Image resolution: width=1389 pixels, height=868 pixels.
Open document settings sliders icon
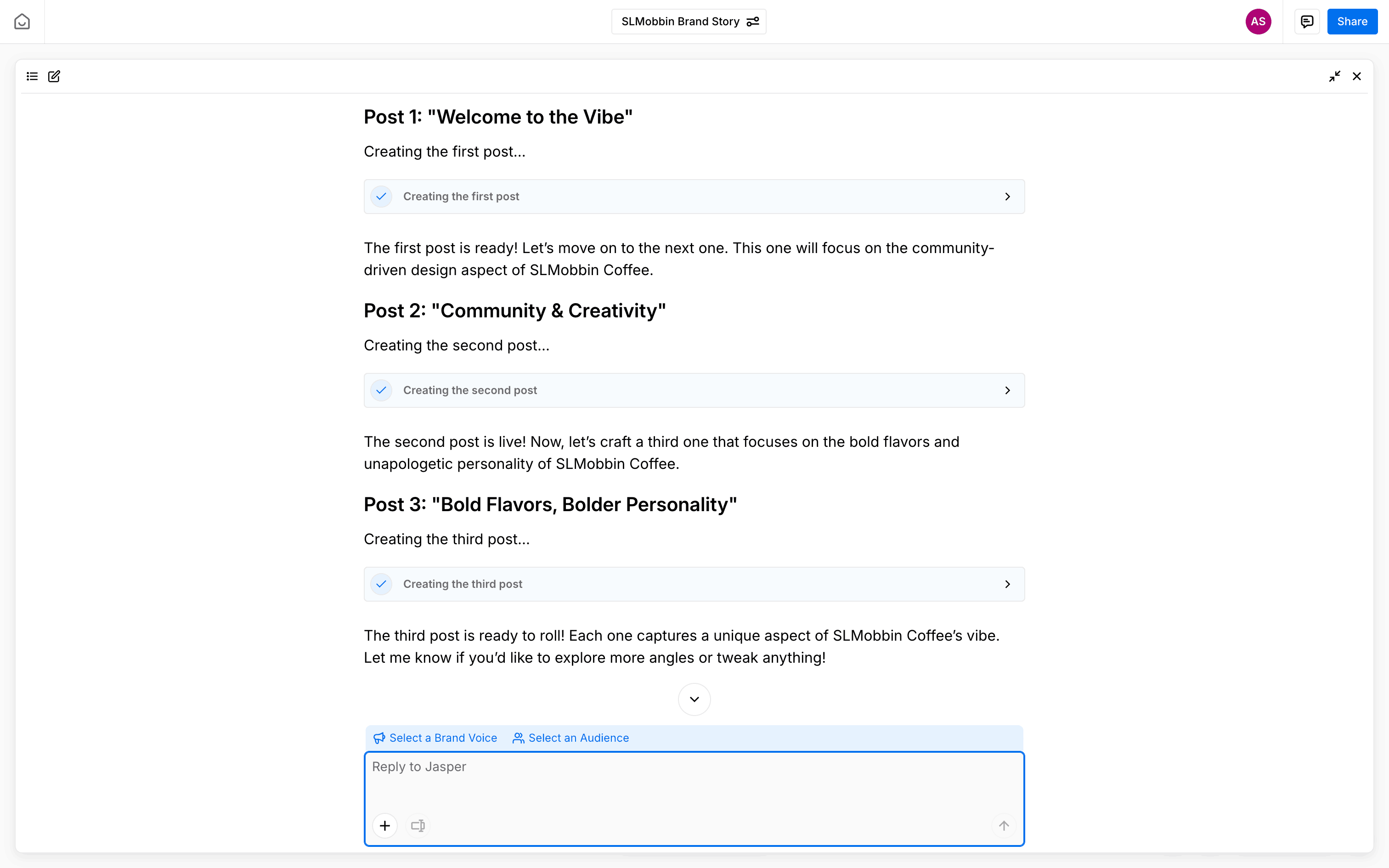[x=752, y=22]
